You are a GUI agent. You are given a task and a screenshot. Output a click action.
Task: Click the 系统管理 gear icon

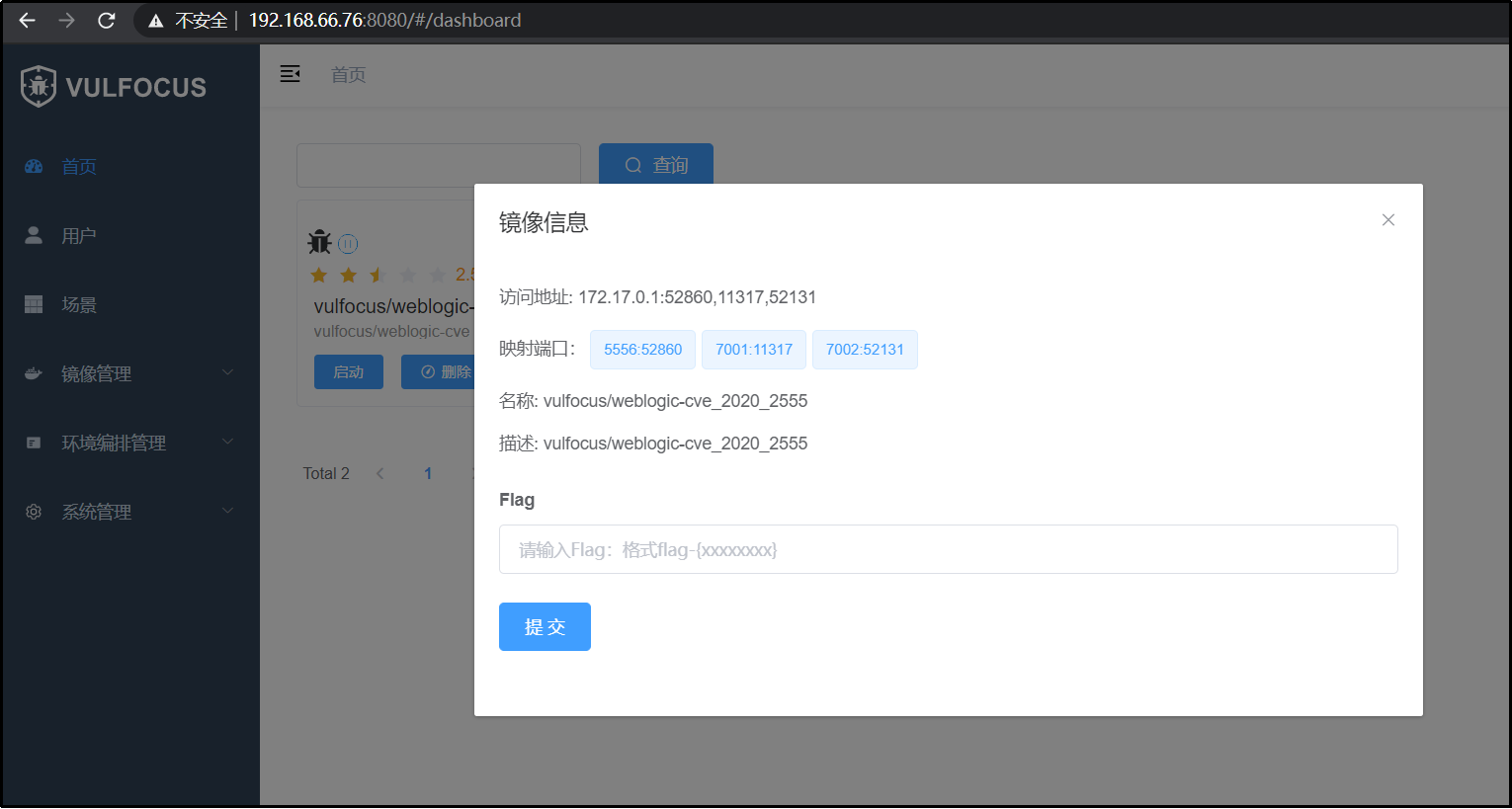[x=33, y=511]
